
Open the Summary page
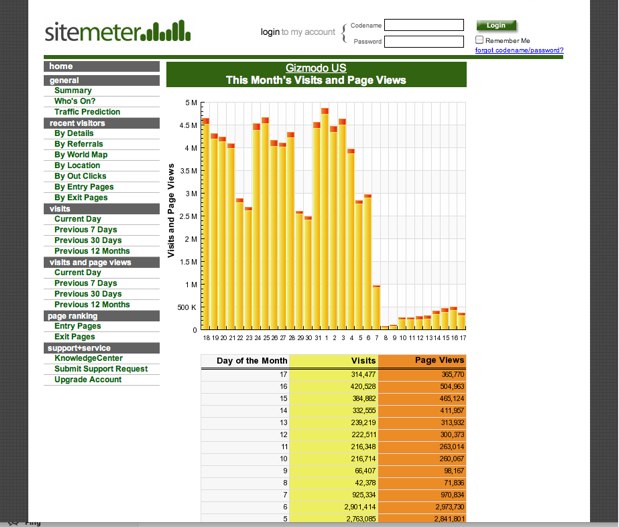(x=73, y=90)
